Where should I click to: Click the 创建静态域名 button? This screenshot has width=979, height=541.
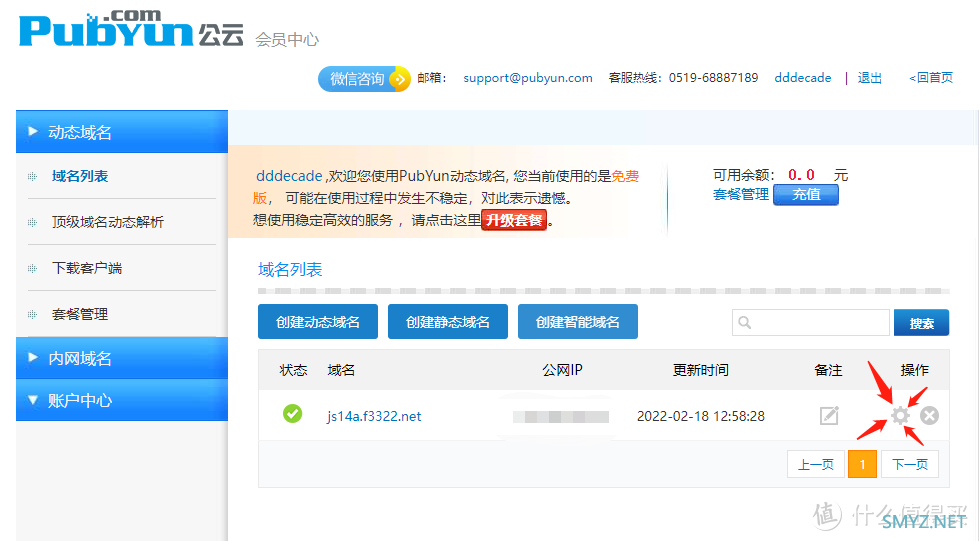(448, 322)
